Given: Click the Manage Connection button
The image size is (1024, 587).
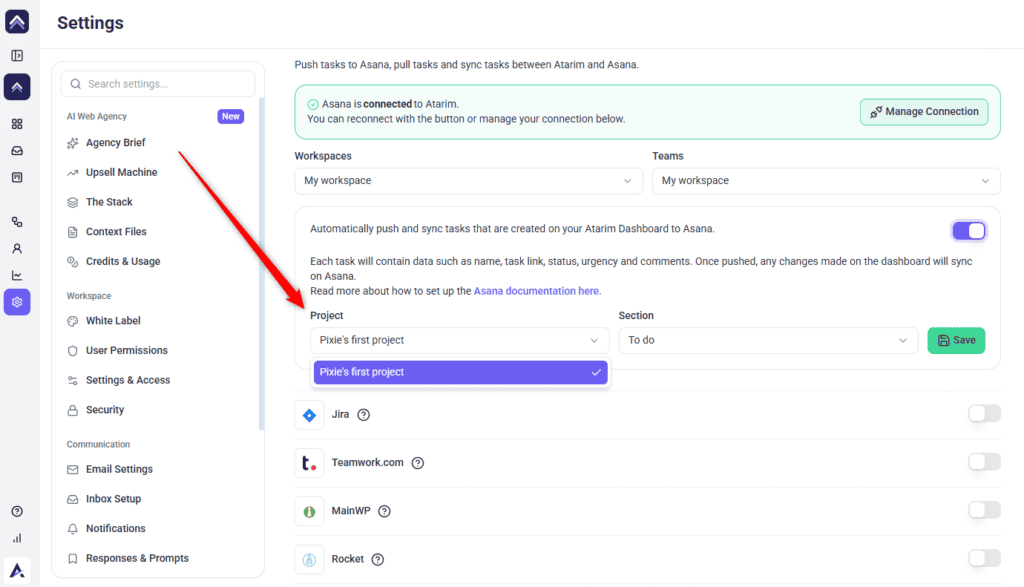Looking at the screenshot, I should pos(924,112).
